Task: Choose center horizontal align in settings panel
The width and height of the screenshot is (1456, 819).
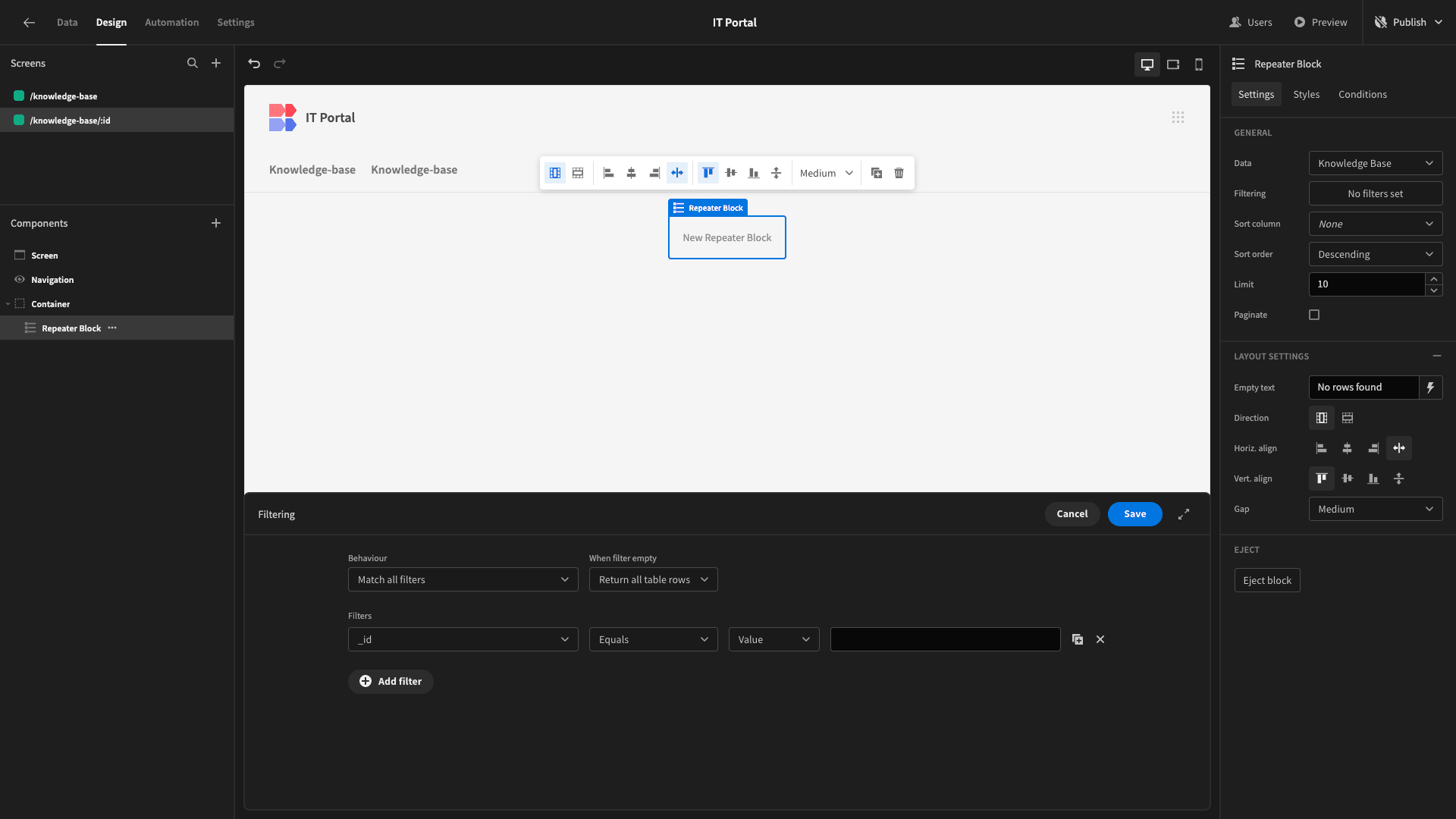Action: 1348,448
